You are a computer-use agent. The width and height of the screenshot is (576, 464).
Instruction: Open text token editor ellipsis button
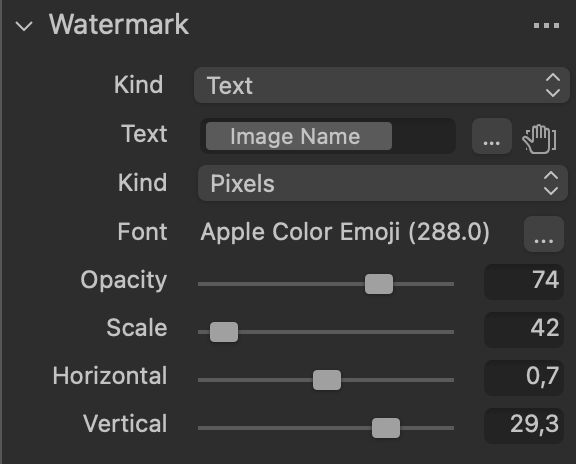coord(492,136)
